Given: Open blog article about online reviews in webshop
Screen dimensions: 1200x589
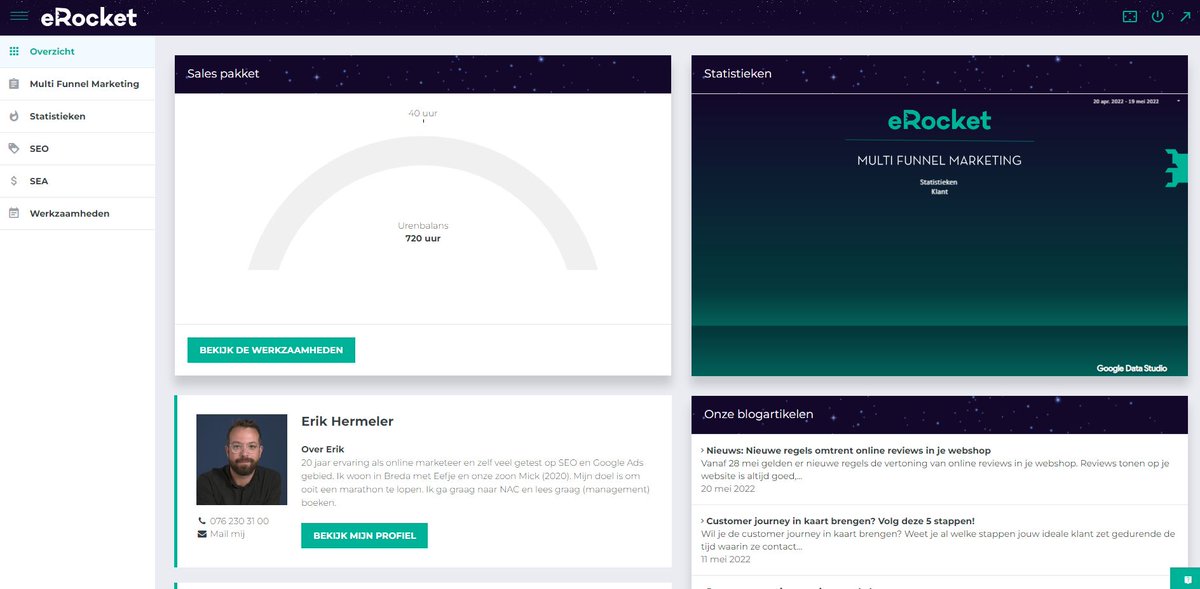Looking at the screenshot, I should click(x=848, y=450).
